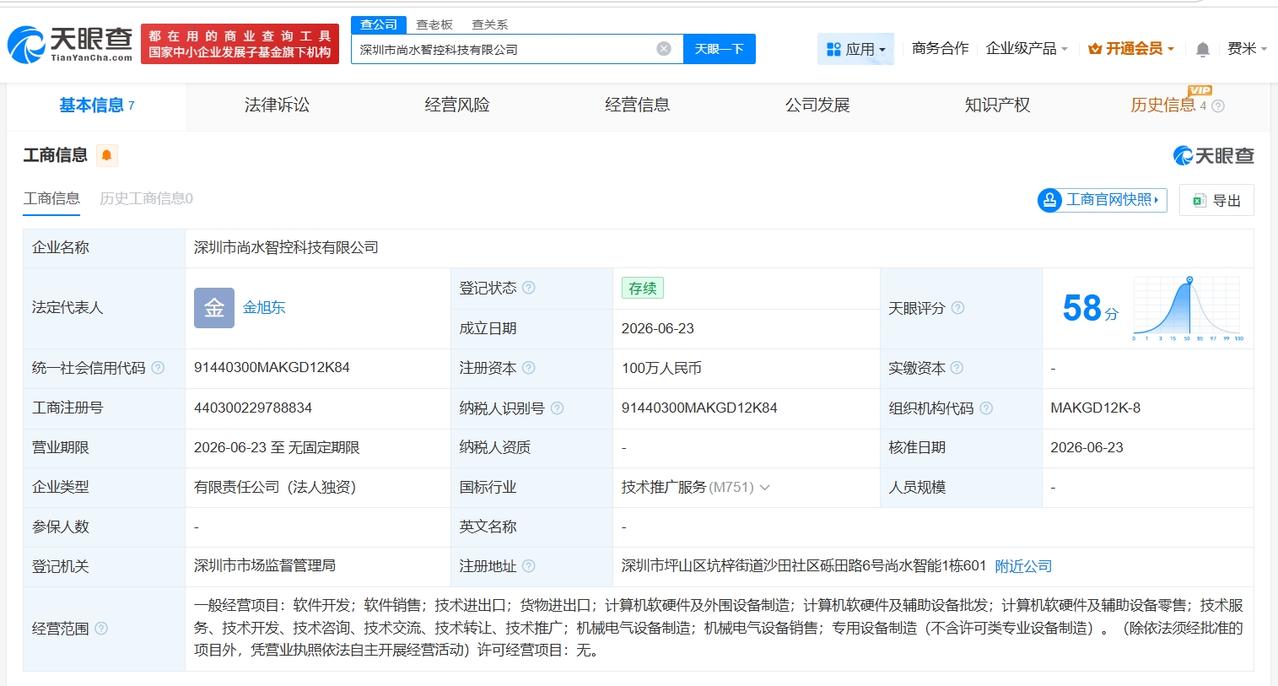
Task: Click the 工商官网快照 button
Action: coord(1102,200)
